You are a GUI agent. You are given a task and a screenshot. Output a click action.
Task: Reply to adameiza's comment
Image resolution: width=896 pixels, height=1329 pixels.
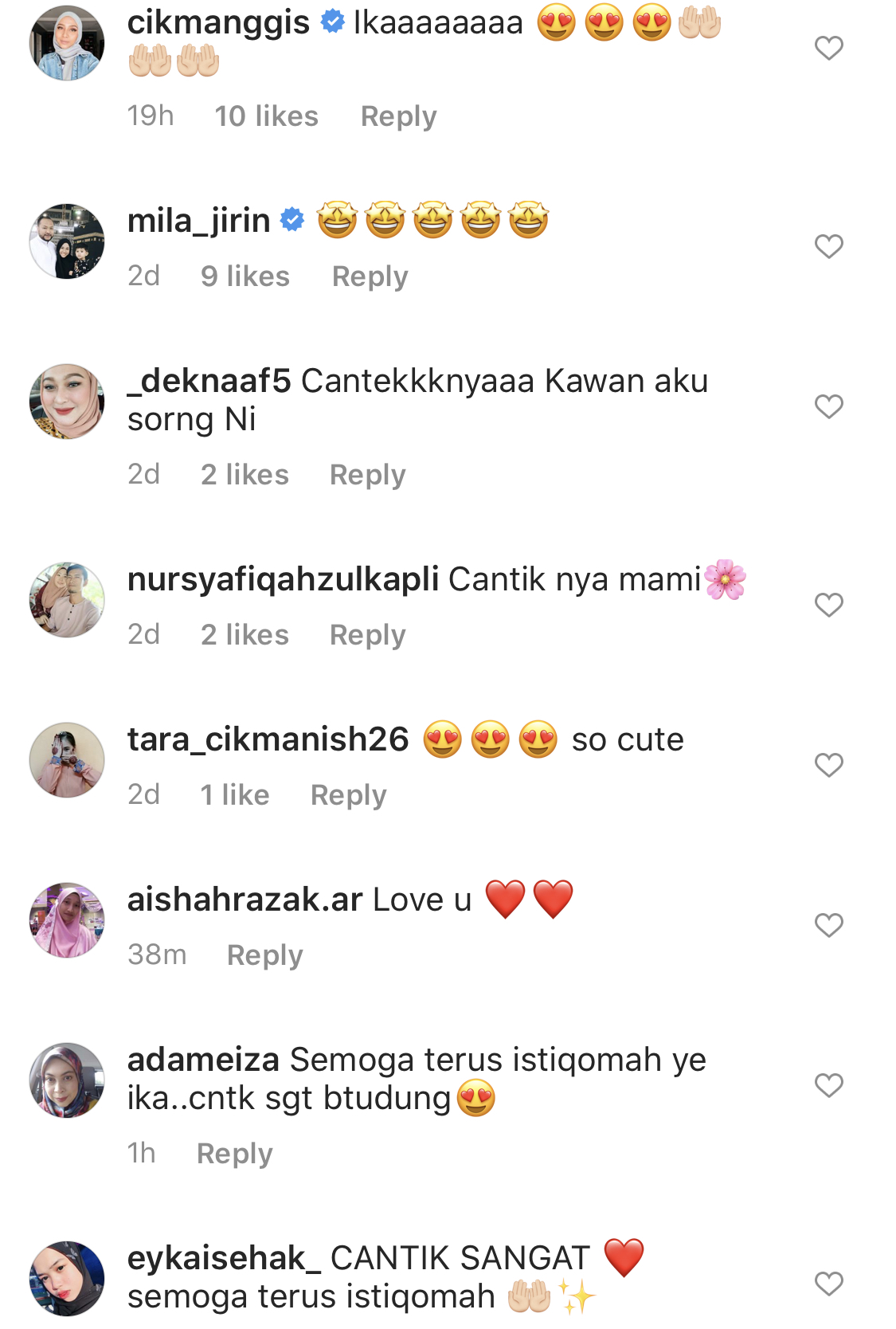tap(234, 1154)
